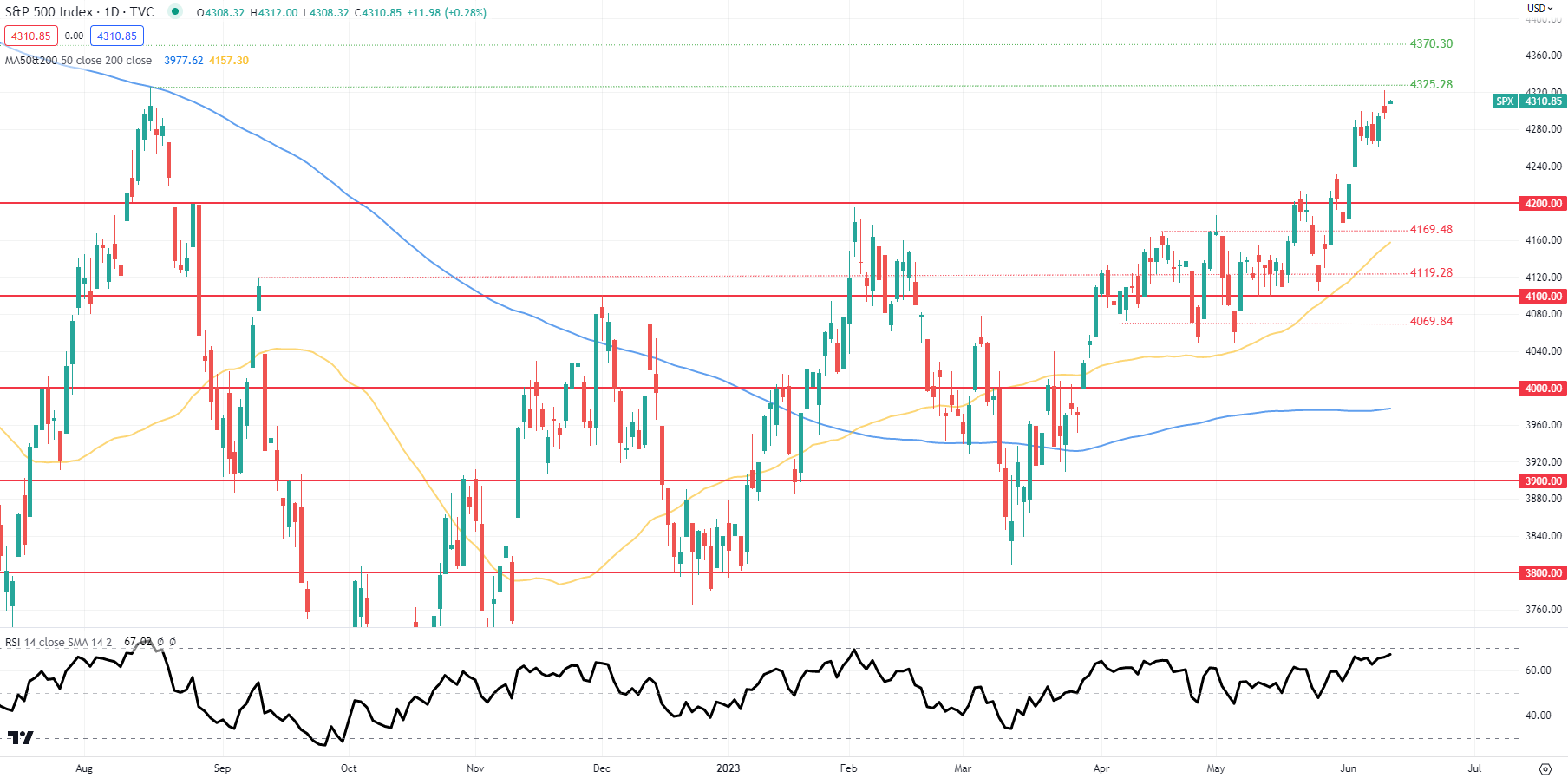The height and width of the screenshot is (778, 1568).
Task: Click the red 4310.85 sell button
Action: (31, 36)
